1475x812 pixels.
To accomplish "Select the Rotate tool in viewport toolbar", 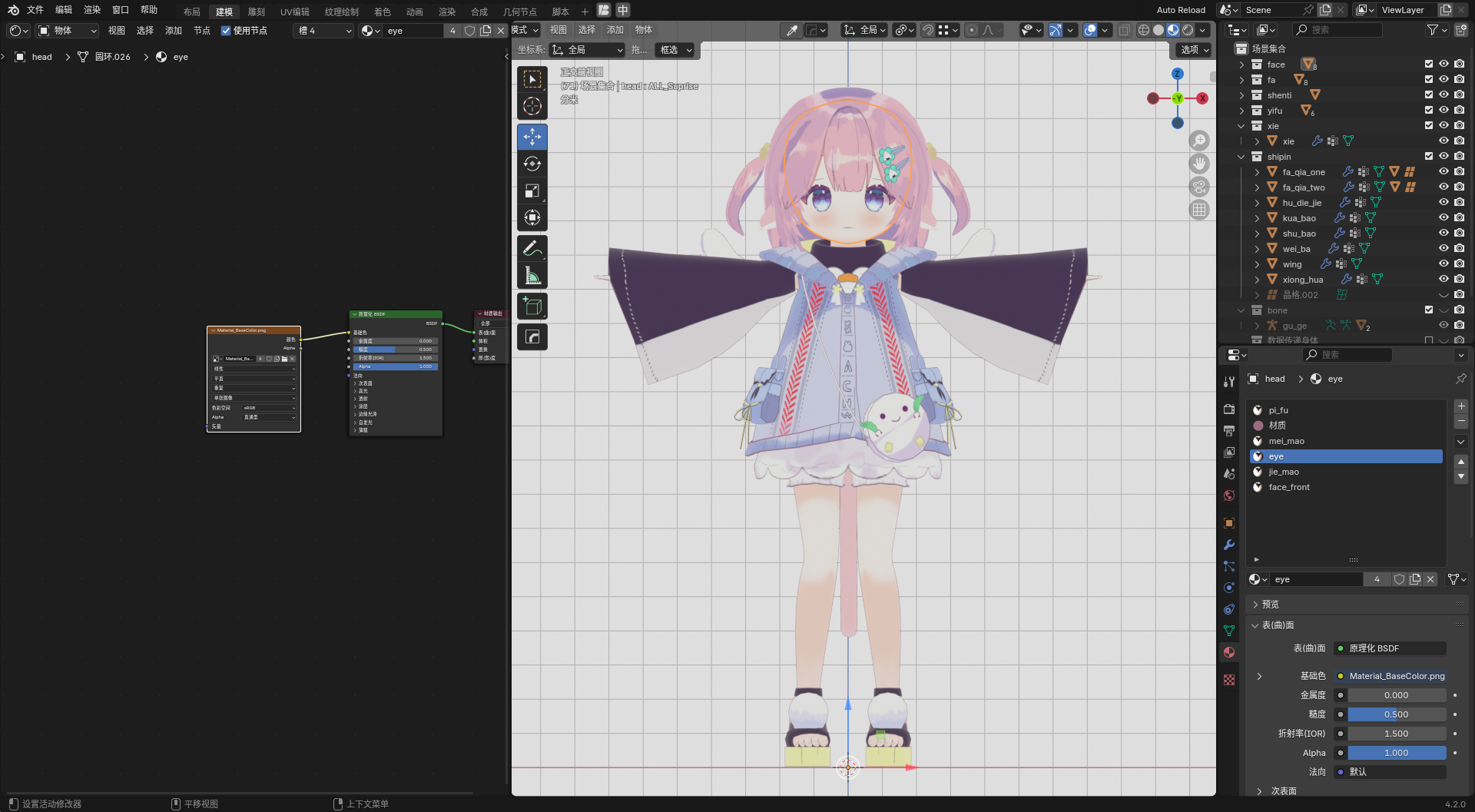I will [x=532, y=164].
